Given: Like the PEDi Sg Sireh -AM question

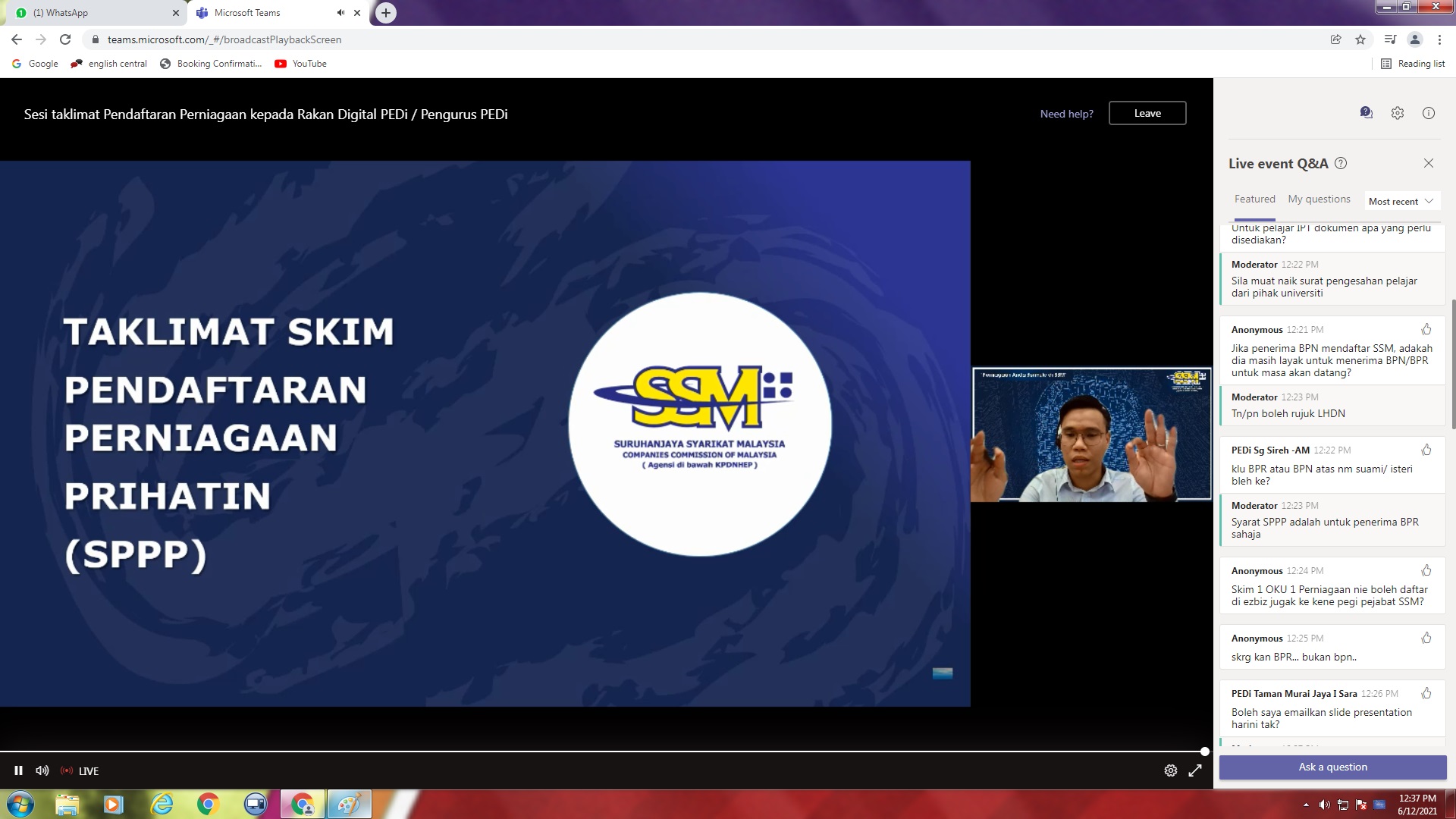Looking at the screenshot, I should tap(1426, 450).
